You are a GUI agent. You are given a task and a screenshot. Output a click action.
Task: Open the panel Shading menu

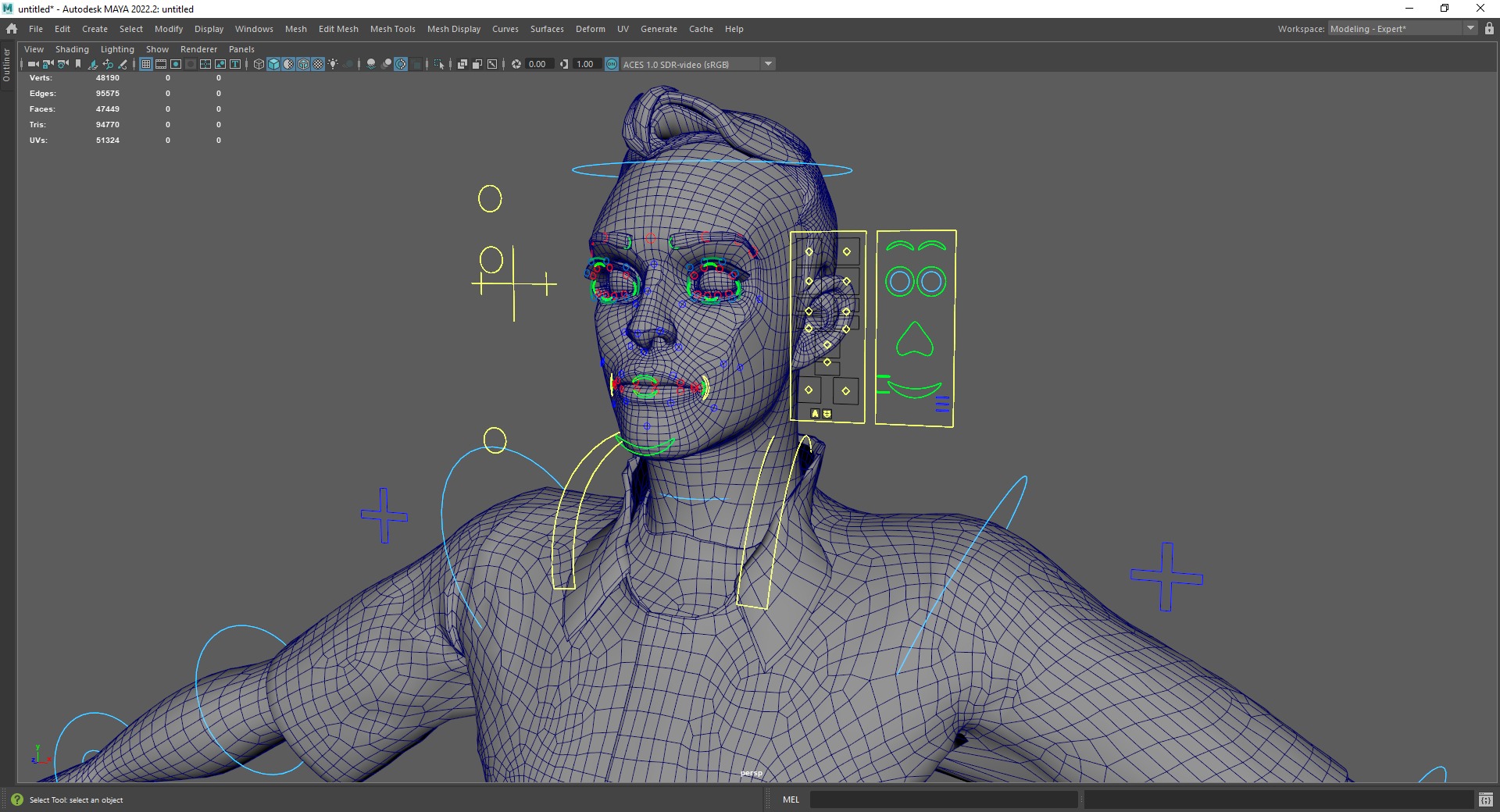72,49
